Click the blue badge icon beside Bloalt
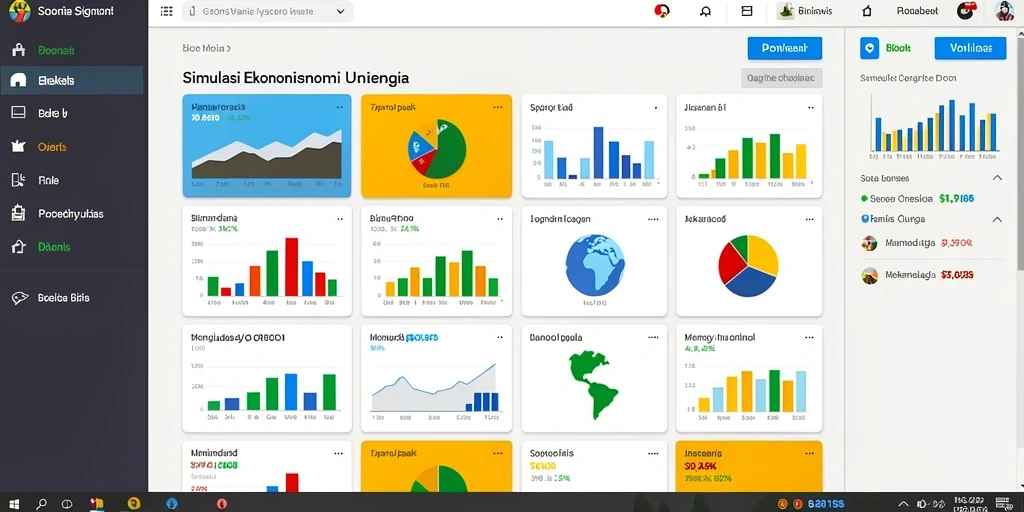The image size is (1024, 512). click(x=869, y=48)
